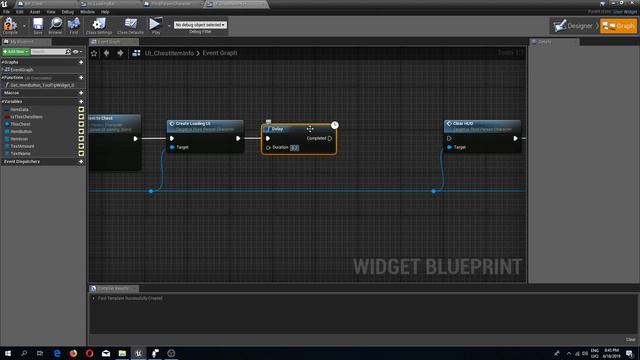640x360 pixels.
Task: Click reroute node below Clear HUD
Action: click(x=433, y=191)
